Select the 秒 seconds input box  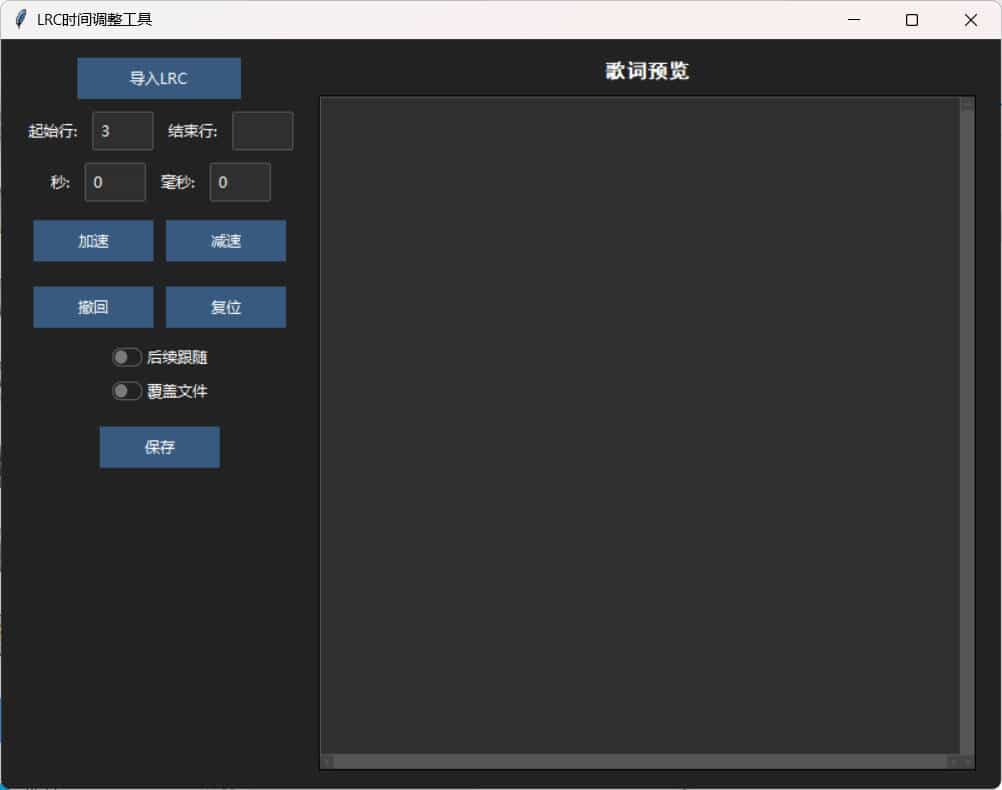pyautogui.click(x=114, y=182)
